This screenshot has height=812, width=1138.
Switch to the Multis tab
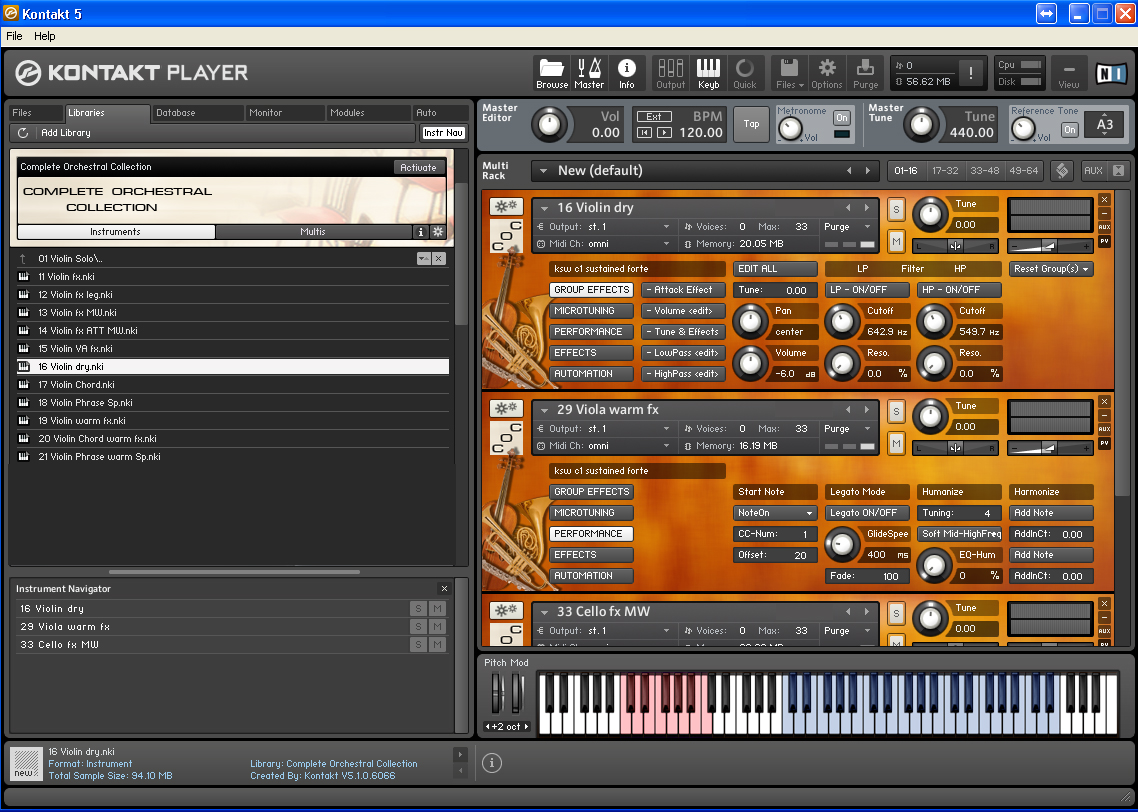313,232
